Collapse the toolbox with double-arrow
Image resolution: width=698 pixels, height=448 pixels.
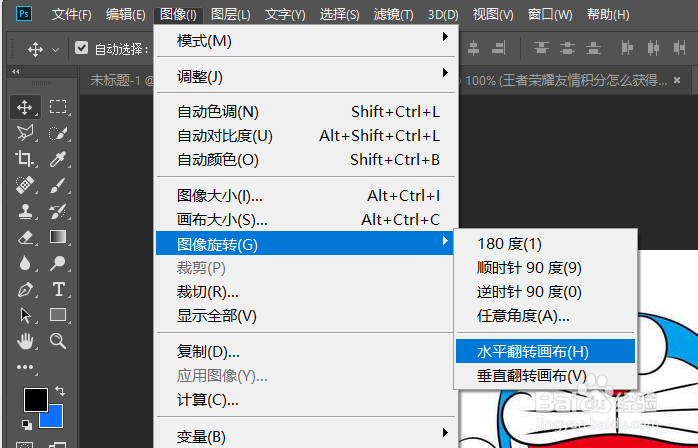coord(16,71)
